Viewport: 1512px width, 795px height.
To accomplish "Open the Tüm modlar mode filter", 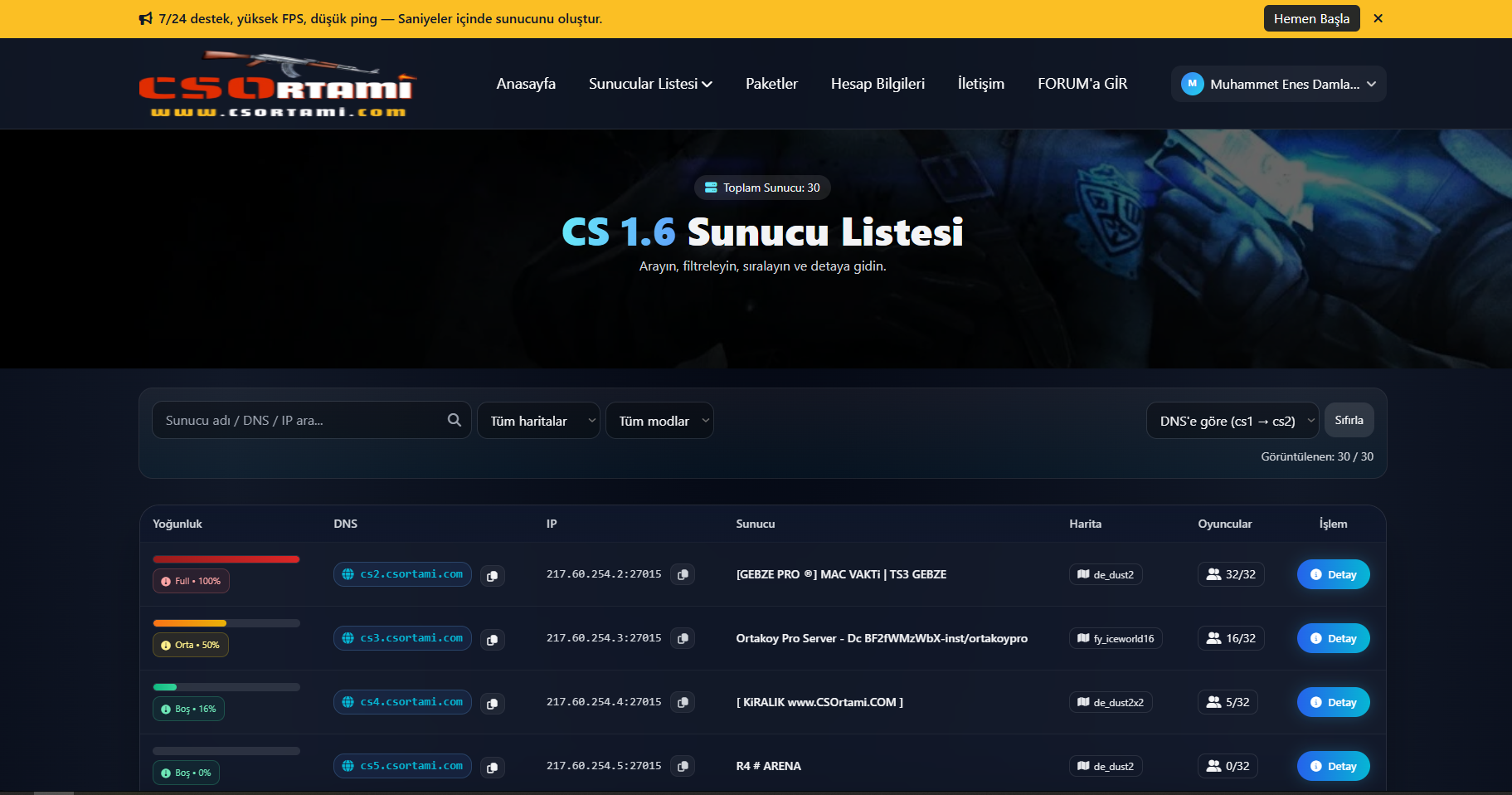I will click(x=659, y=421).
